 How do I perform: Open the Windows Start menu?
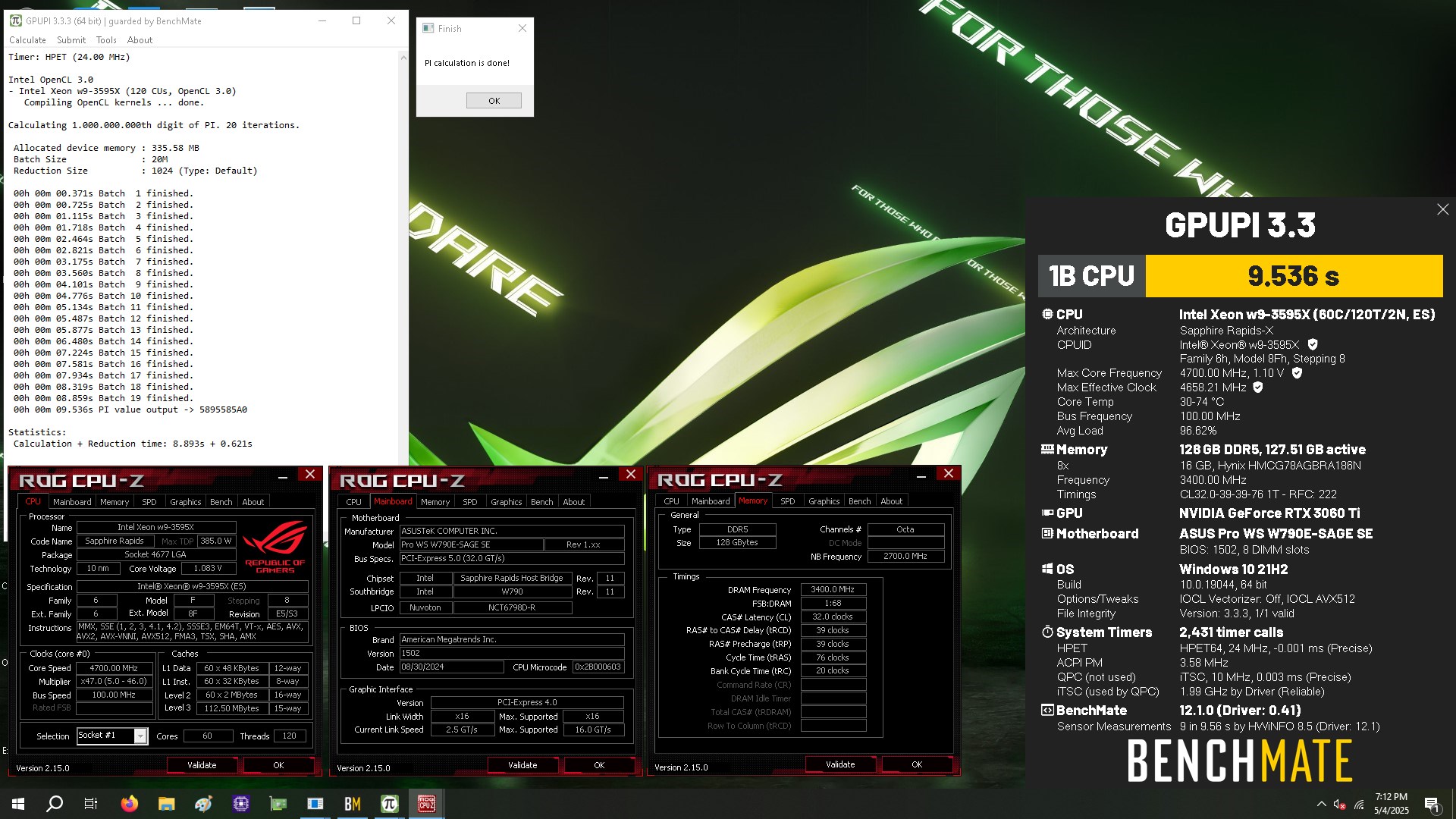(18, 804)
